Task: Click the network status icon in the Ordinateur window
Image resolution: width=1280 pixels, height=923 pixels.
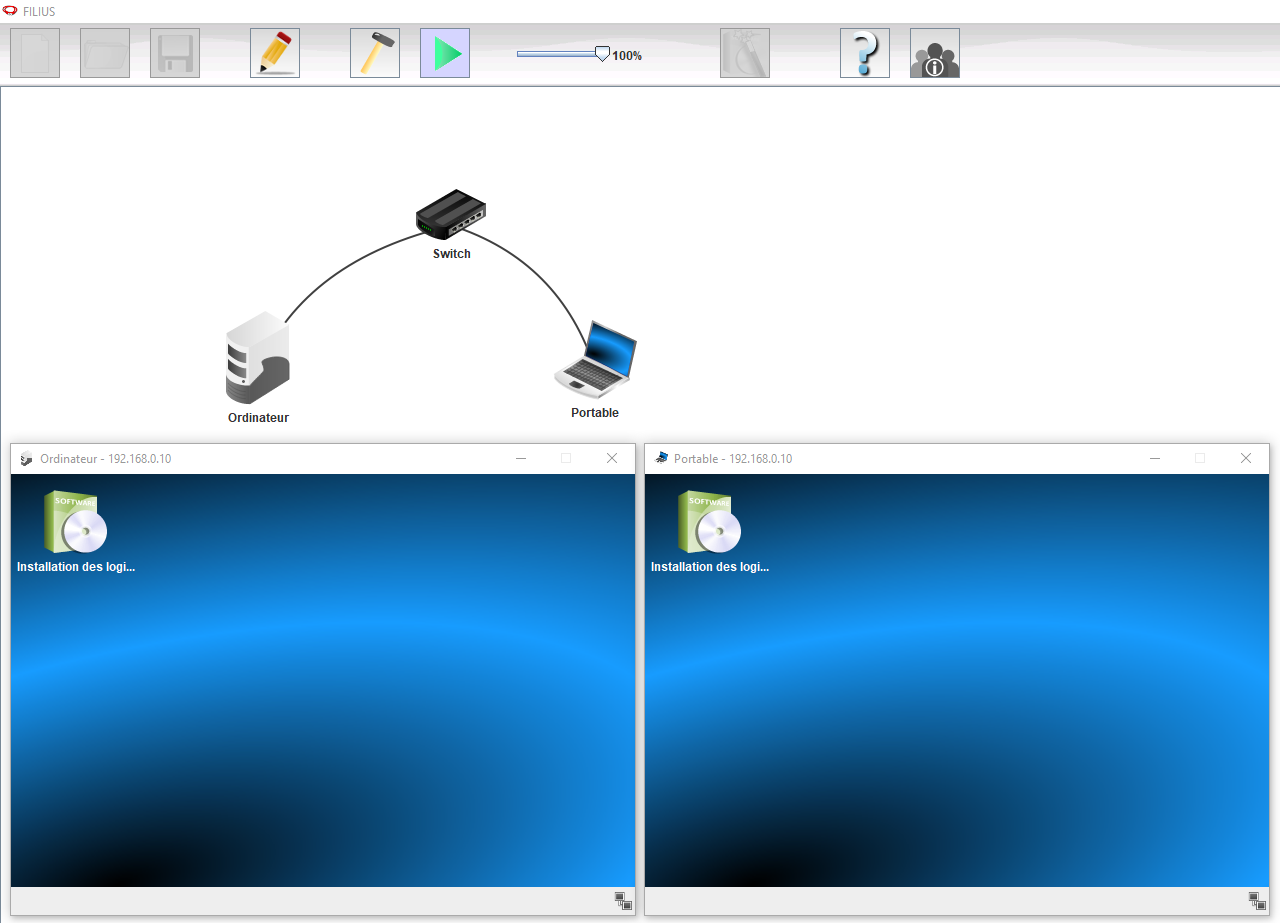Action: click(623, 901)
